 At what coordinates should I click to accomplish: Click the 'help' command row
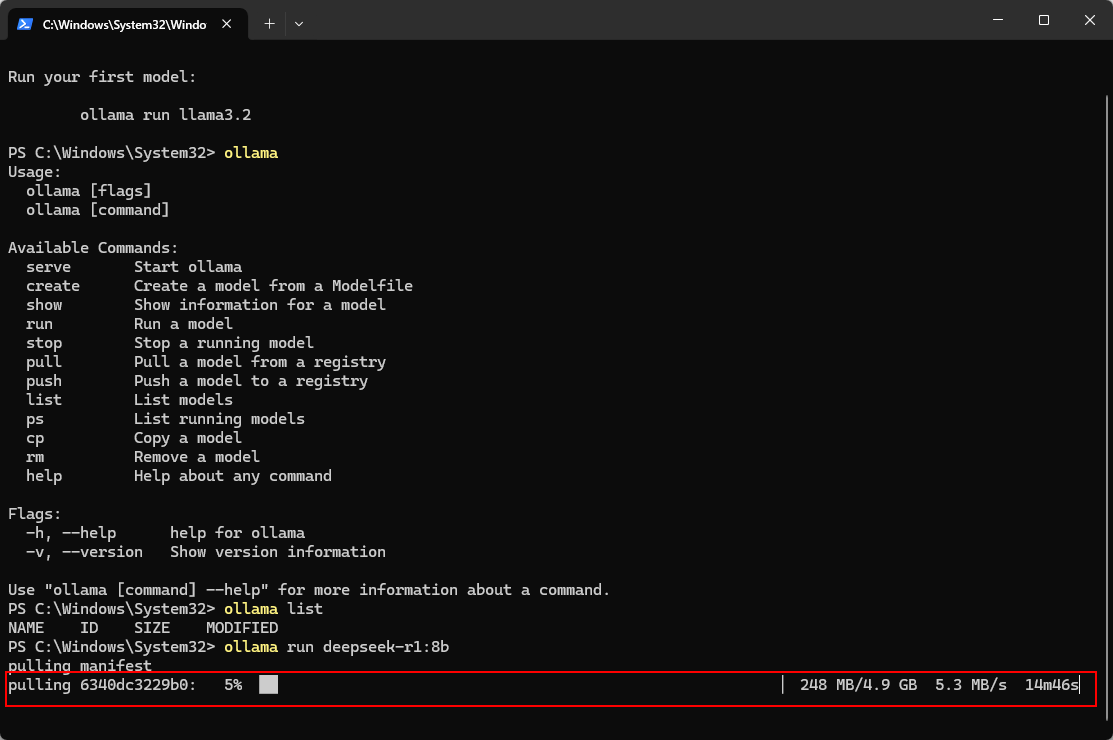coord(179,476)
